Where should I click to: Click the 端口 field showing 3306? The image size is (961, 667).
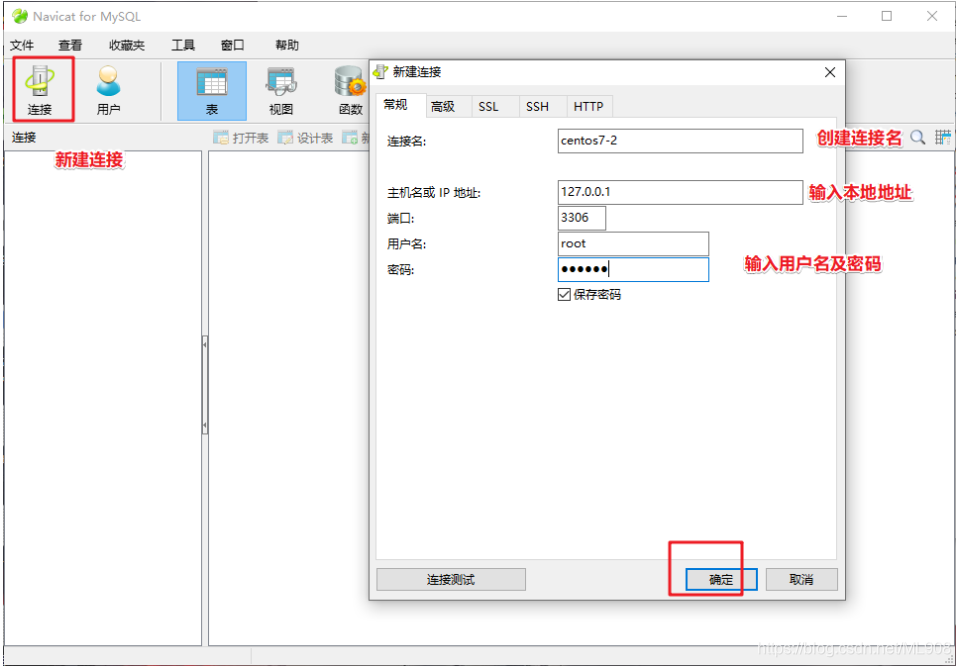582,218
